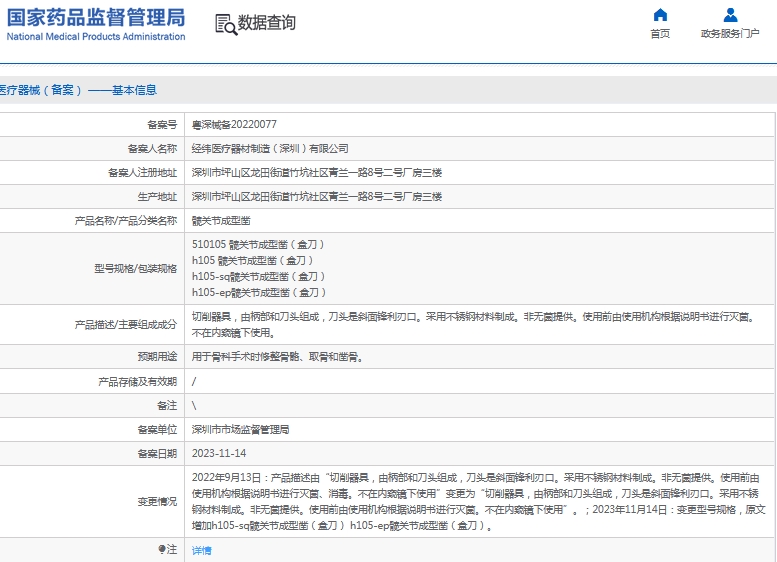
Task: Click the 生产地址 field label
Action: [x=157, y=197]
